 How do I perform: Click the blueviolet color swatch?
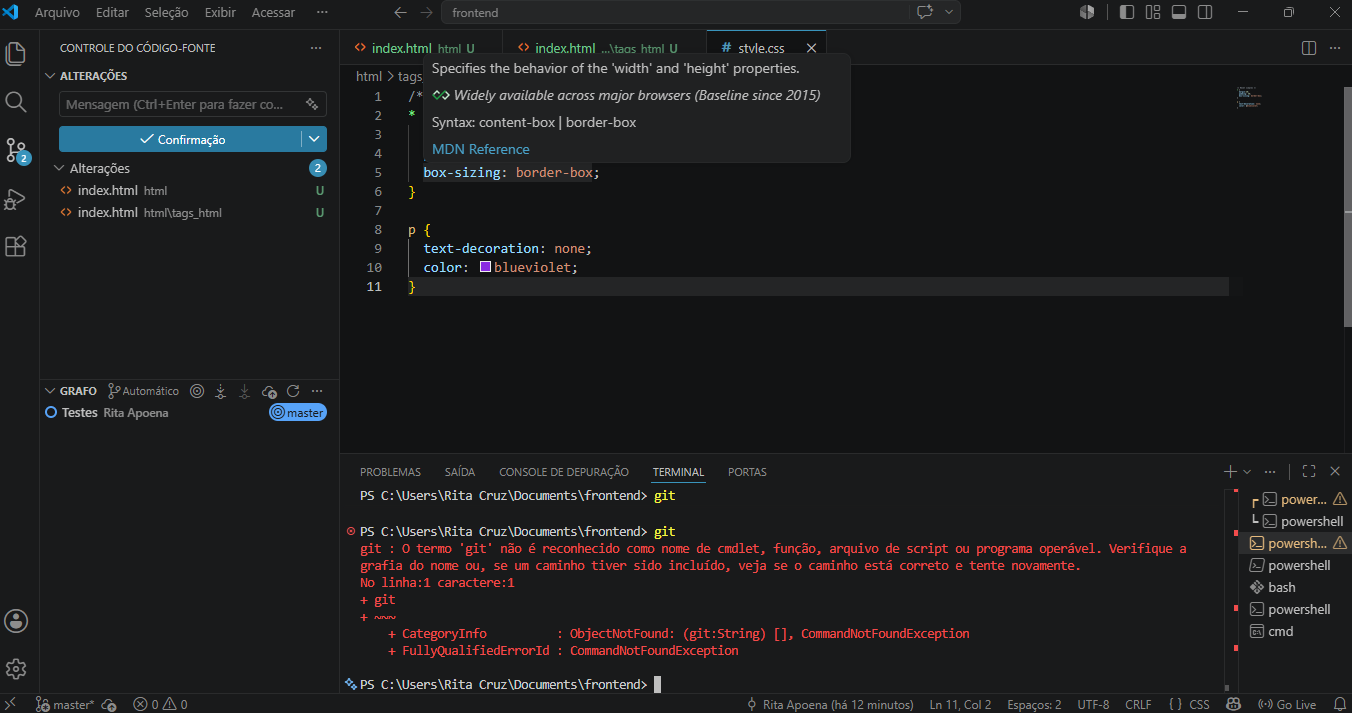[485, 267]
